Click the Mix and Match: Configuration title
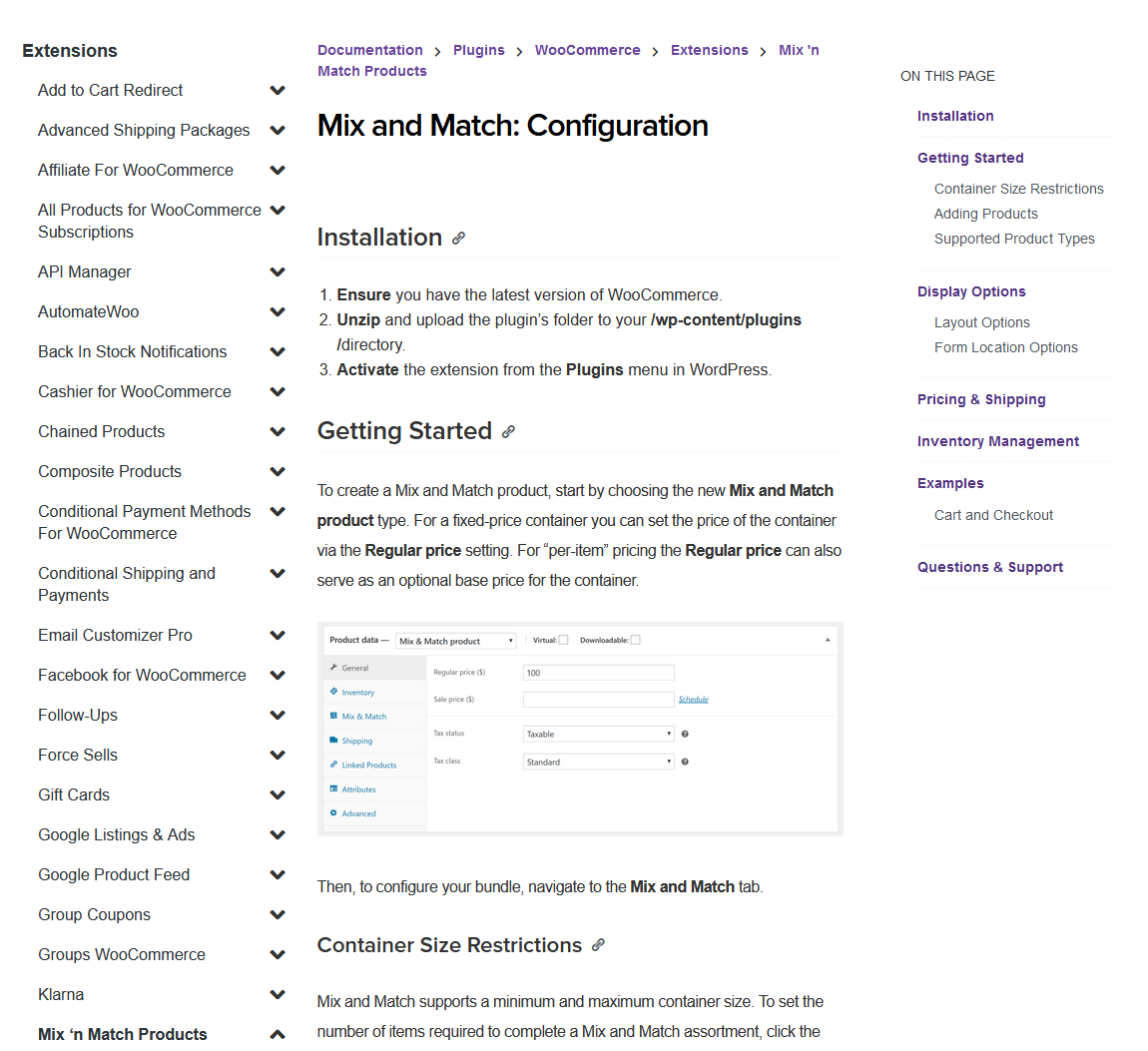 [x=512, y=126]
